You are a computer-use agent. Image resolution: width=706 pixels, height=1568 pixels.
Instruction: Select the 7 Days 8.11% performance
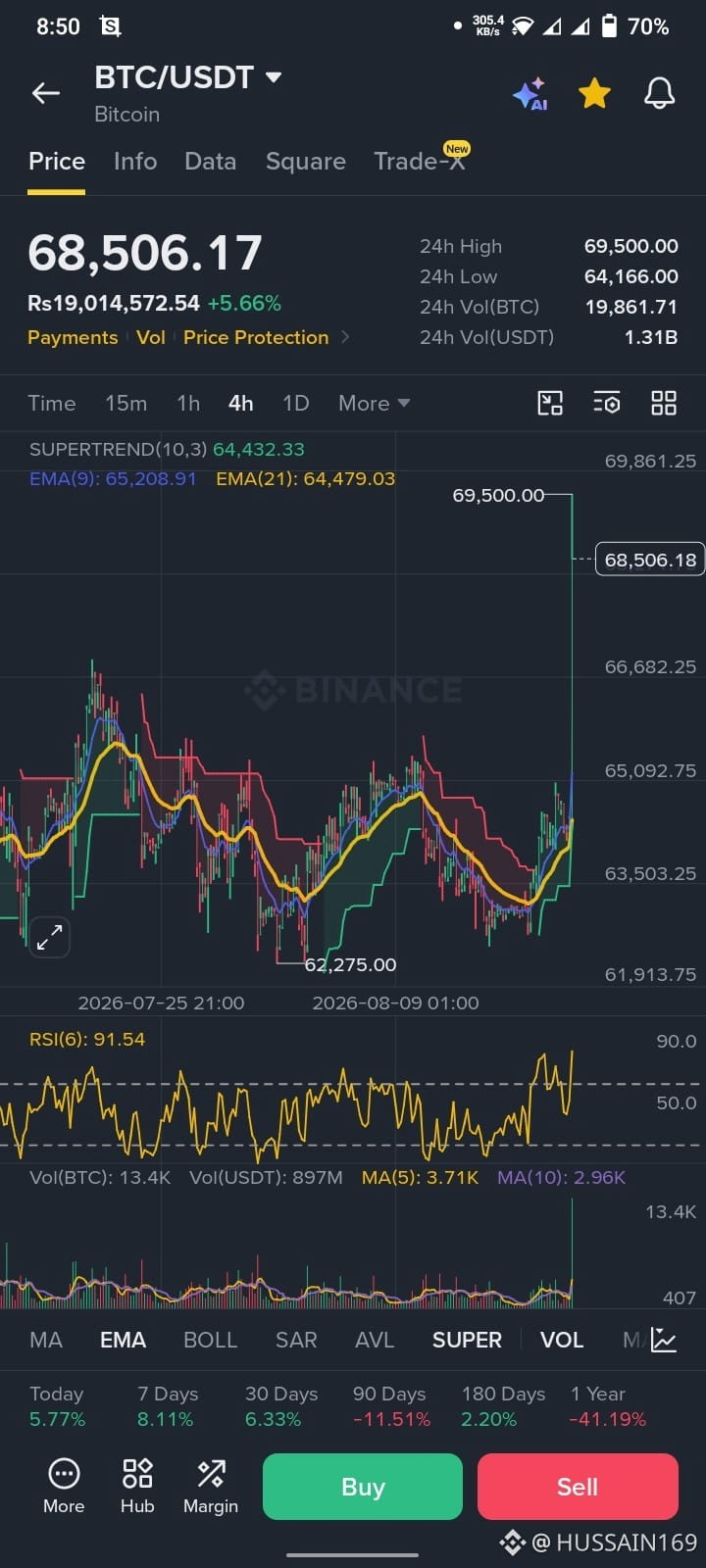[x=168, y=1406]
